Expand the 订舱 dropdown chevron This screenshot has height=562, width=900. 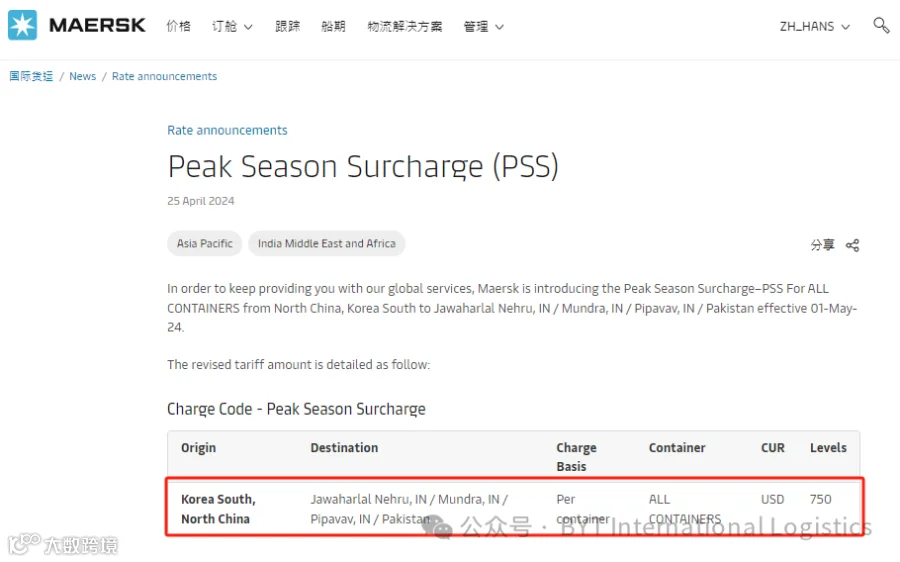[x=248, y=27]
